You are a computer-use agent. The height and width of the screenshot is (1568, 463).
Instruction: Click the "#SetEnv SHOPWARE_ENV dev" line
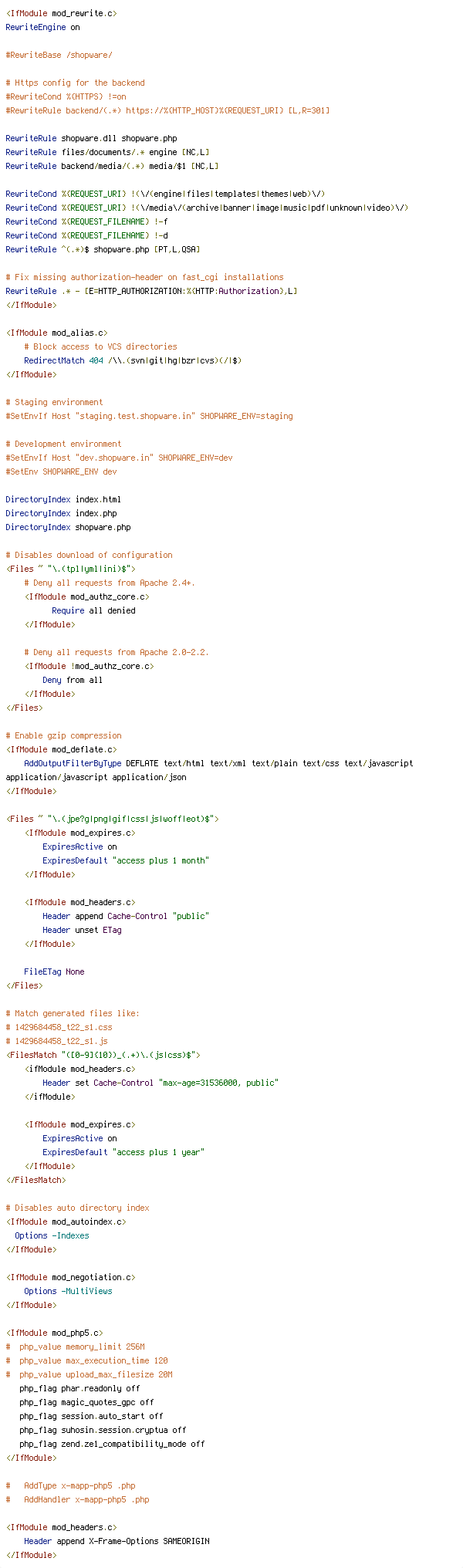[x=61, y=471]
